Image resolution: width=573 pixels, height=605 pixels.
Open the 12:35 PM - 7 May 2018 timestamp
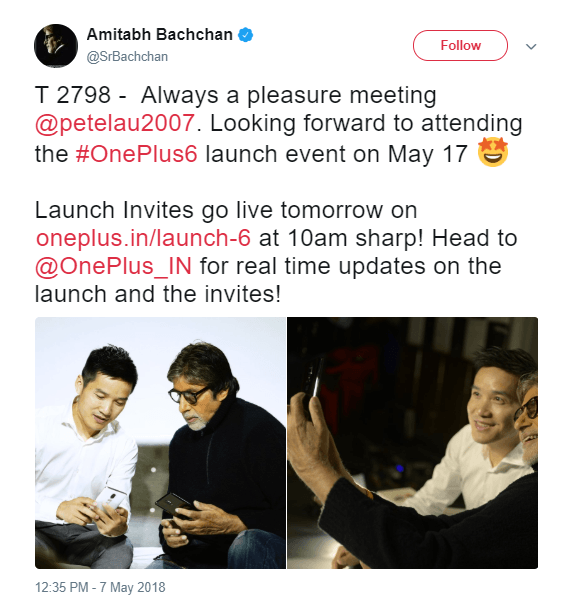click(100, 587)
